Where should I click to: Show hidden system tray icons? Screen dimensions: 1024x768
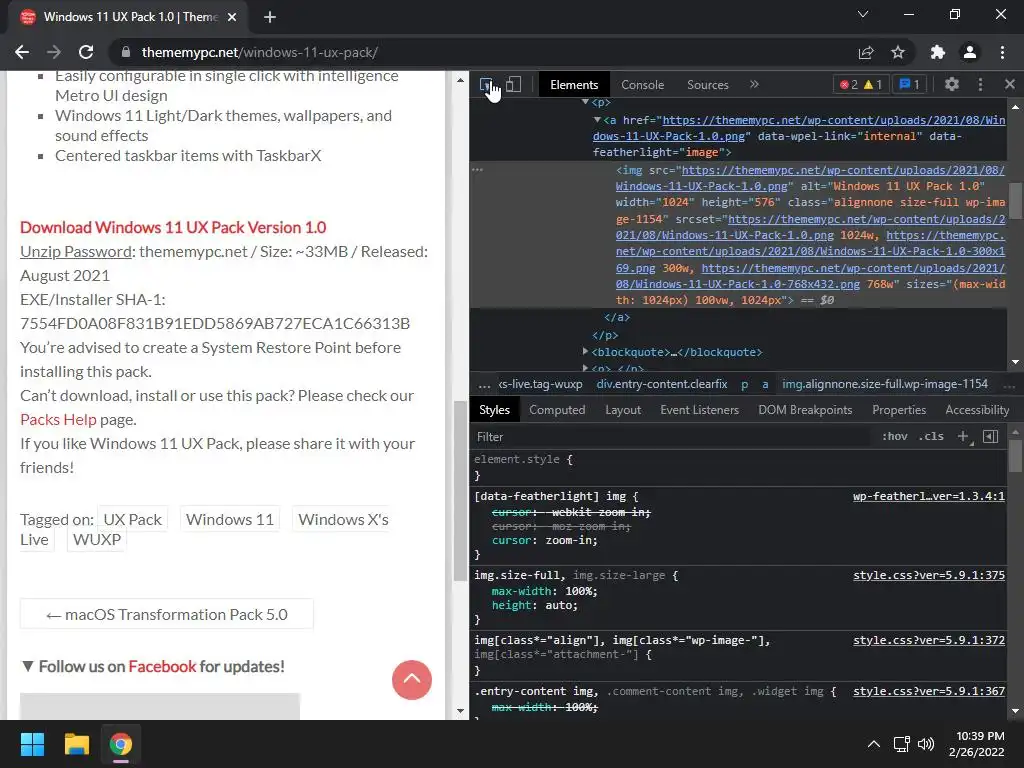(873, 744)
